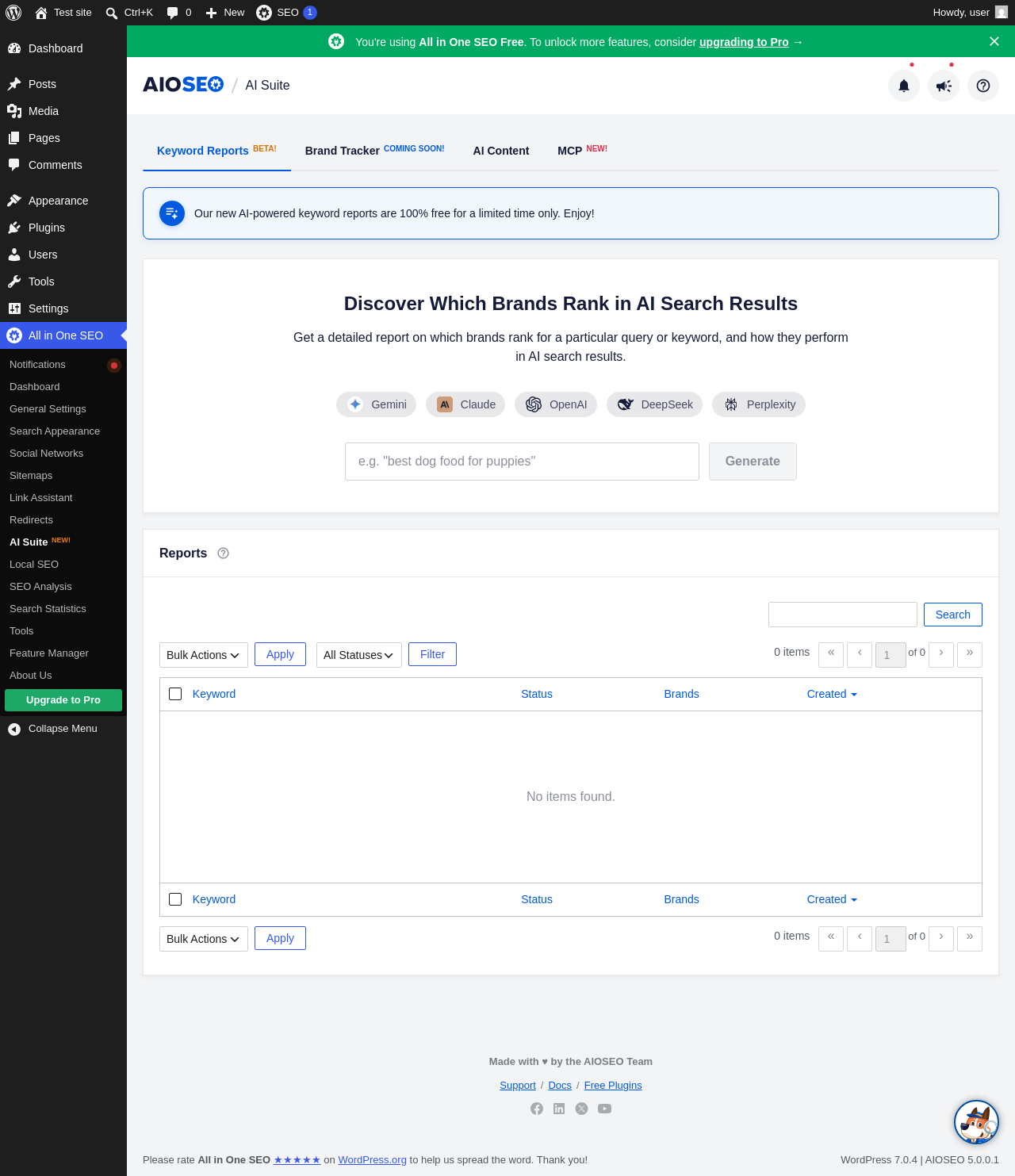Open Posts in the sidebar
Image resolution: width=1015 pixels, height=1176 pixels.
pos(63,84)
